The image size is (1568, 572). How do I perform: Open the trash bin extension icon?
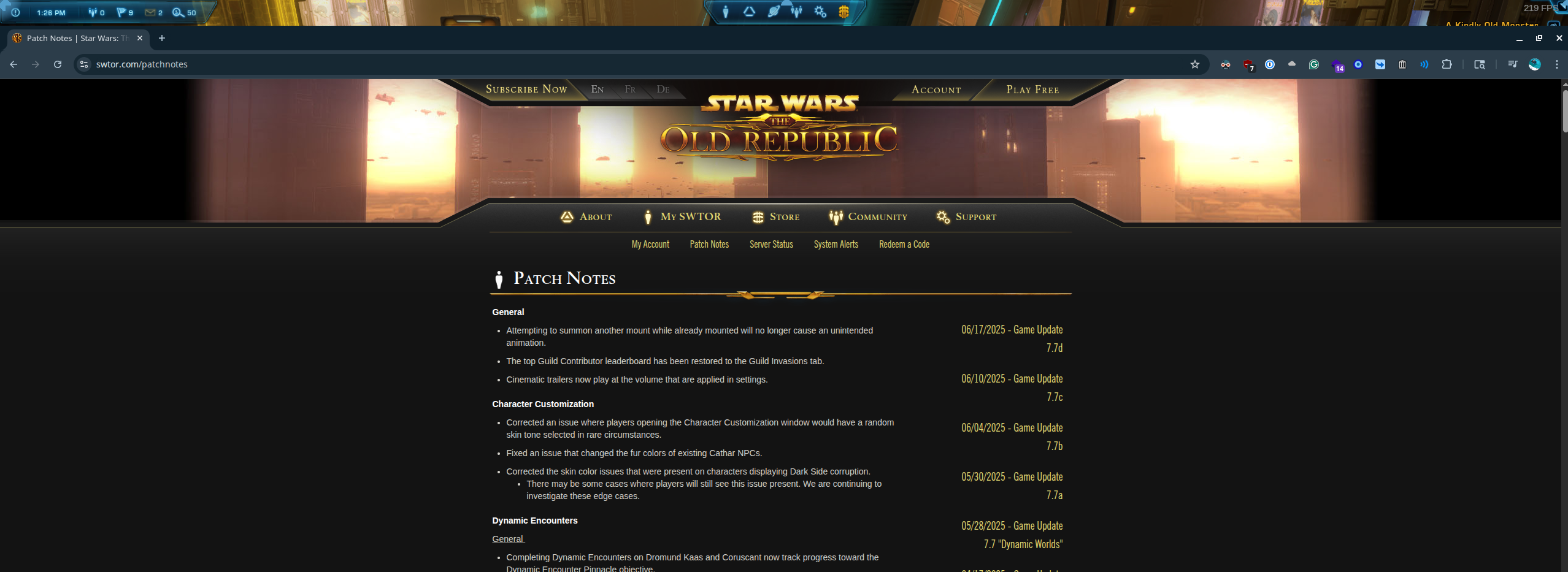1402,64
